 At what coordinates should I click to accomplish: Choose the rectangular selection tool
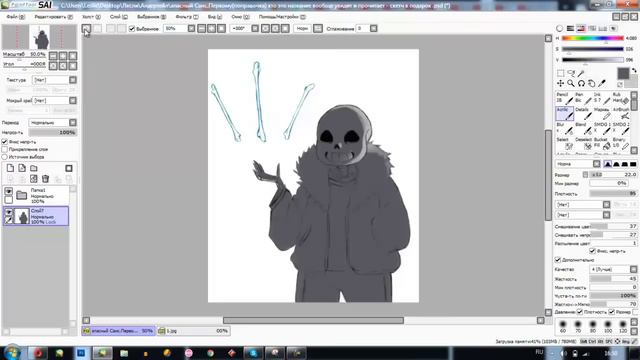coord(560,73)
